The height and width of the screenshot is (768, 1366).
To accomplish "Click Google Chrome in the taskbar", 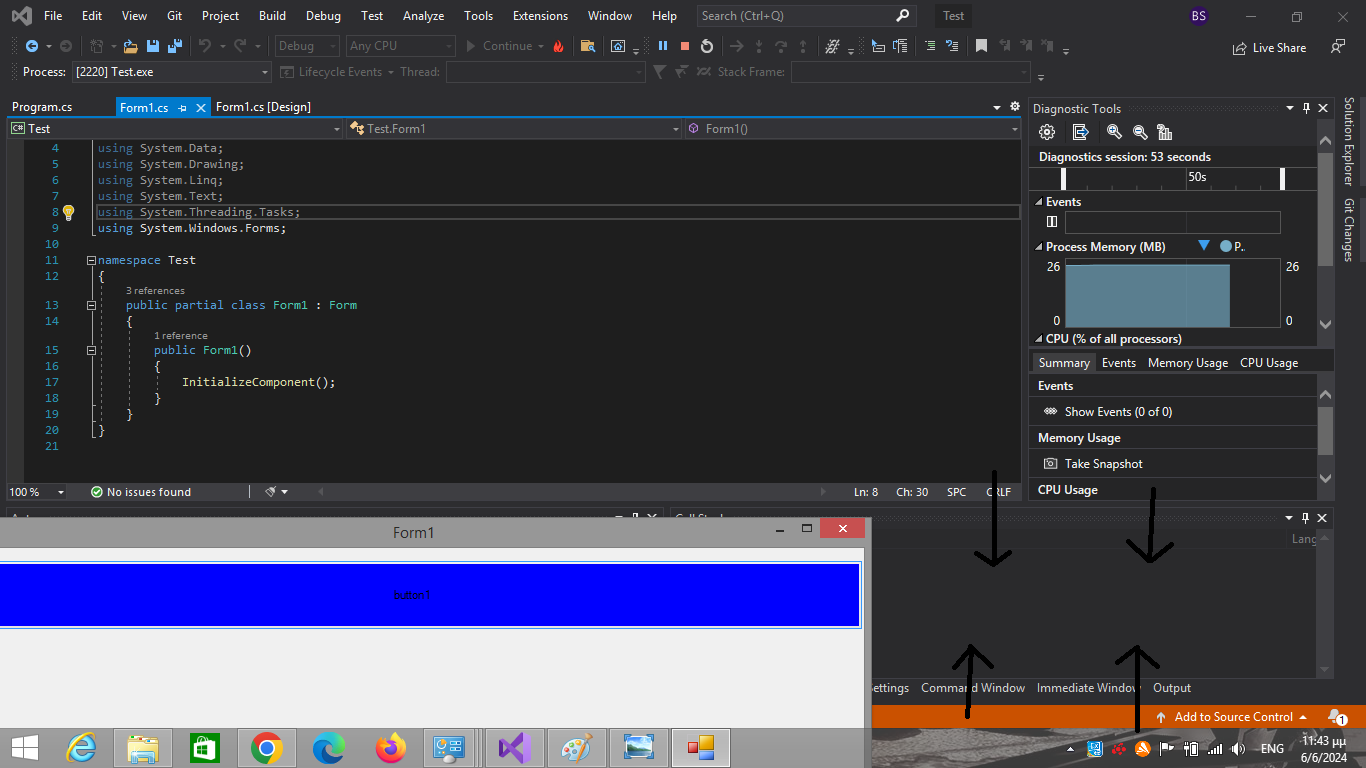I will pos(266,748).
